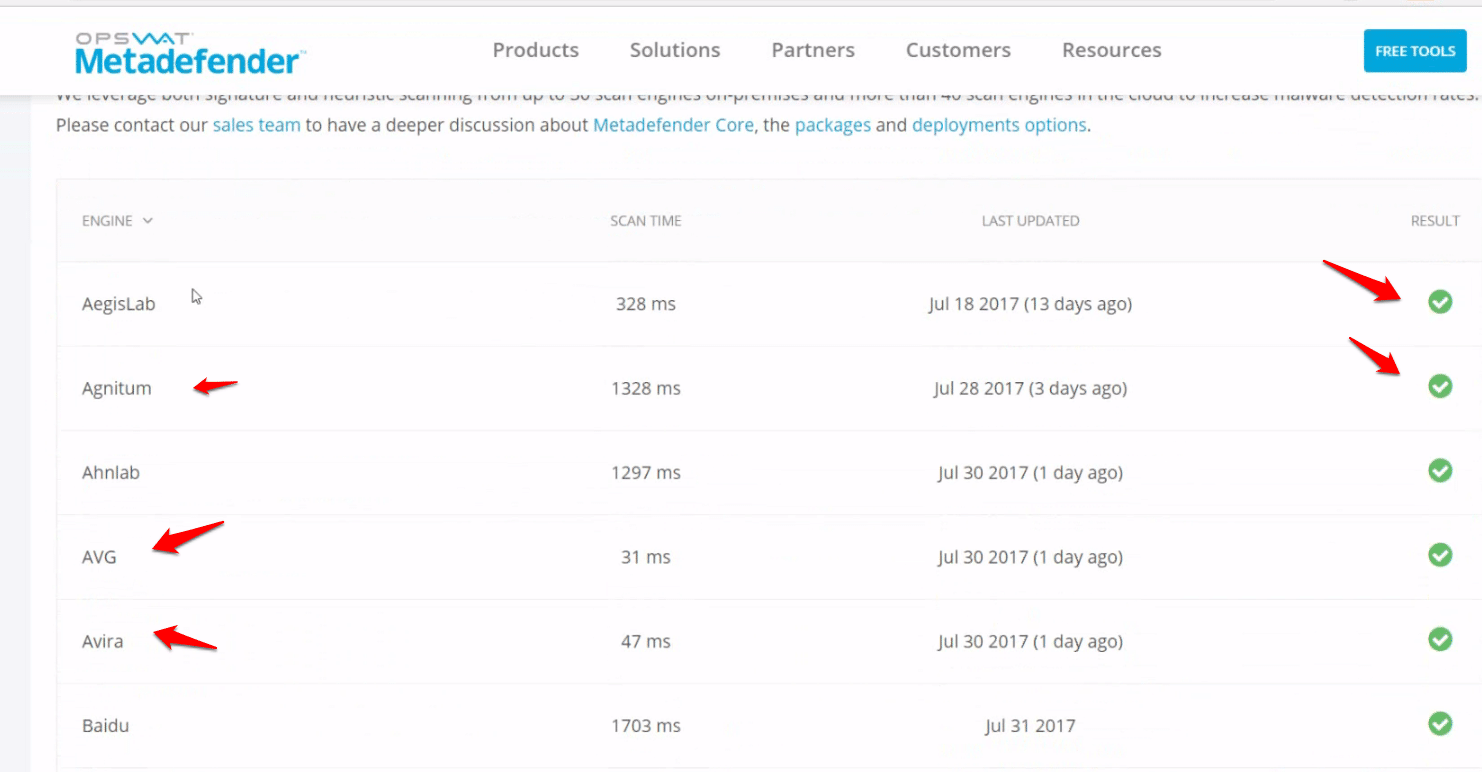Open the packages link
The image size is (1482, 772).
(x=833, y=126)
